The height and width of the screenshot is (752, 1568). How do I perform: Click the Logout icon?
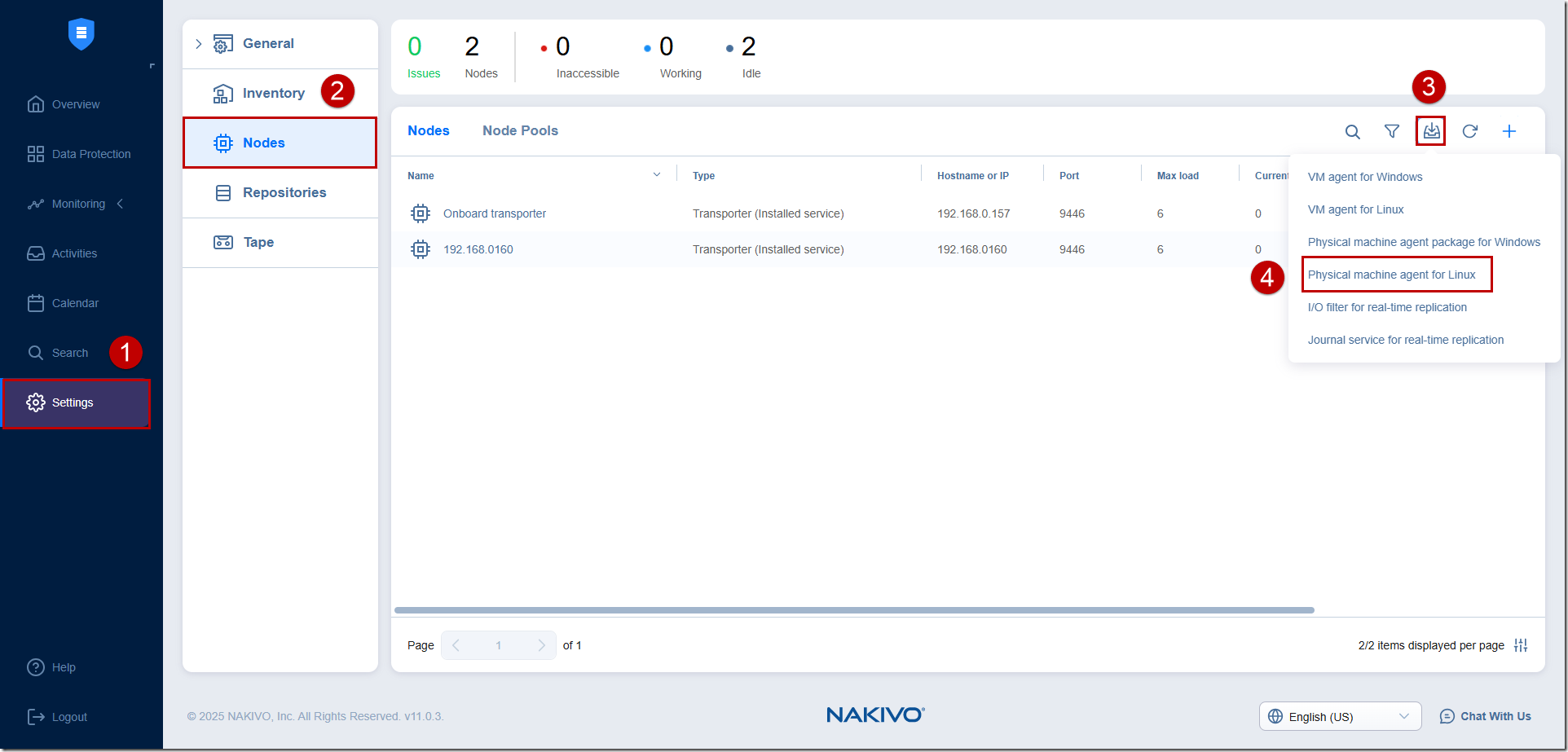36,717
